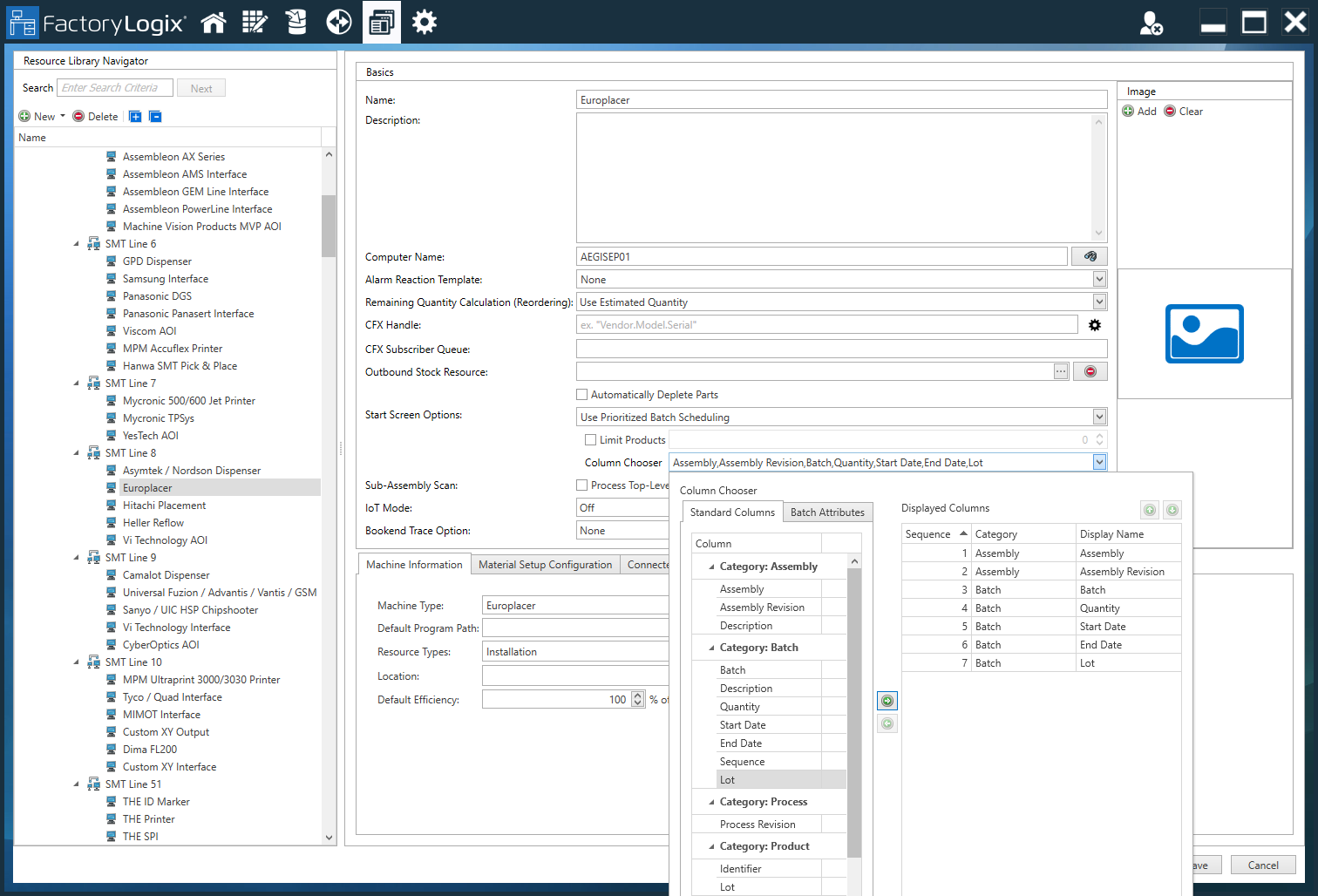Collapse the Category: Batch group
The height and width of the screenshot is (896, 1318).
coord(710,647)
